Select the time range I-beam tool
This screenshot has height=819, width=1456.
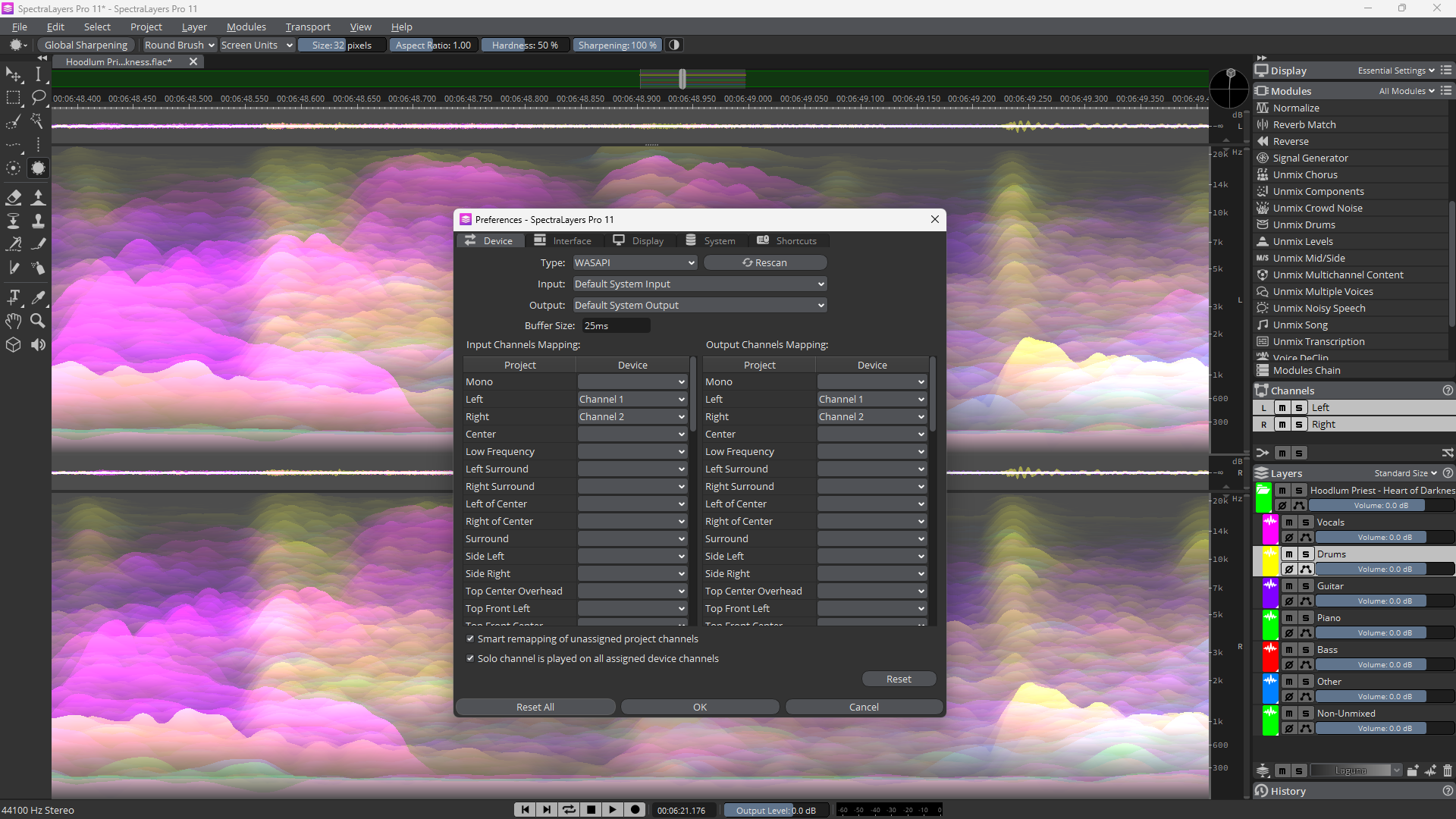[38, 74]
